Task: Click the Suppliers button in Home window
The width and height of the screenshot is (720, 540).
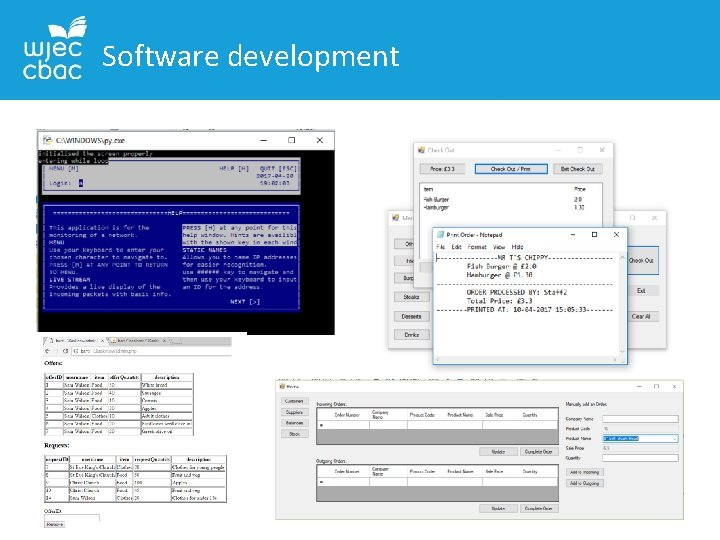Action: click(294, 412)
